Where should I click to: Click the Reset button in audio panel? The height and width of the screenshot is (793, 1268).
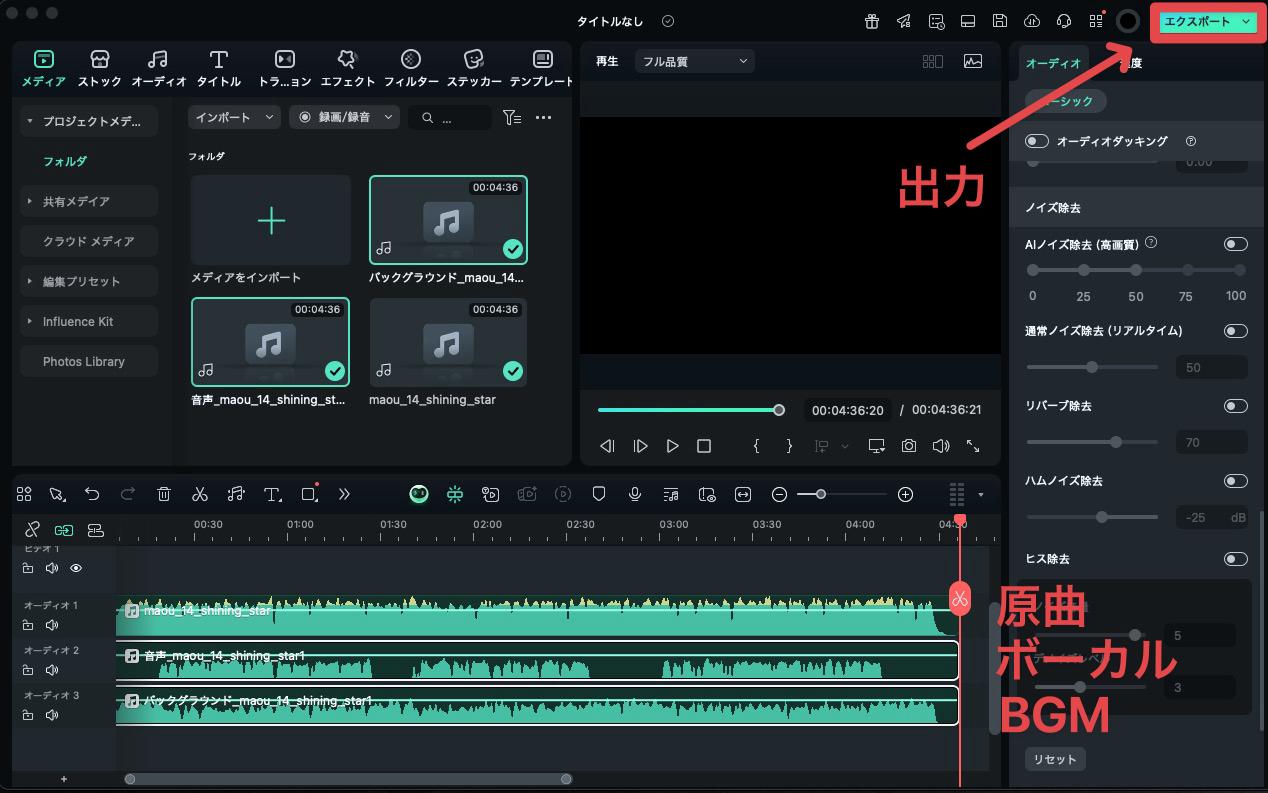pyautogui.click(x=1054, y=759)
